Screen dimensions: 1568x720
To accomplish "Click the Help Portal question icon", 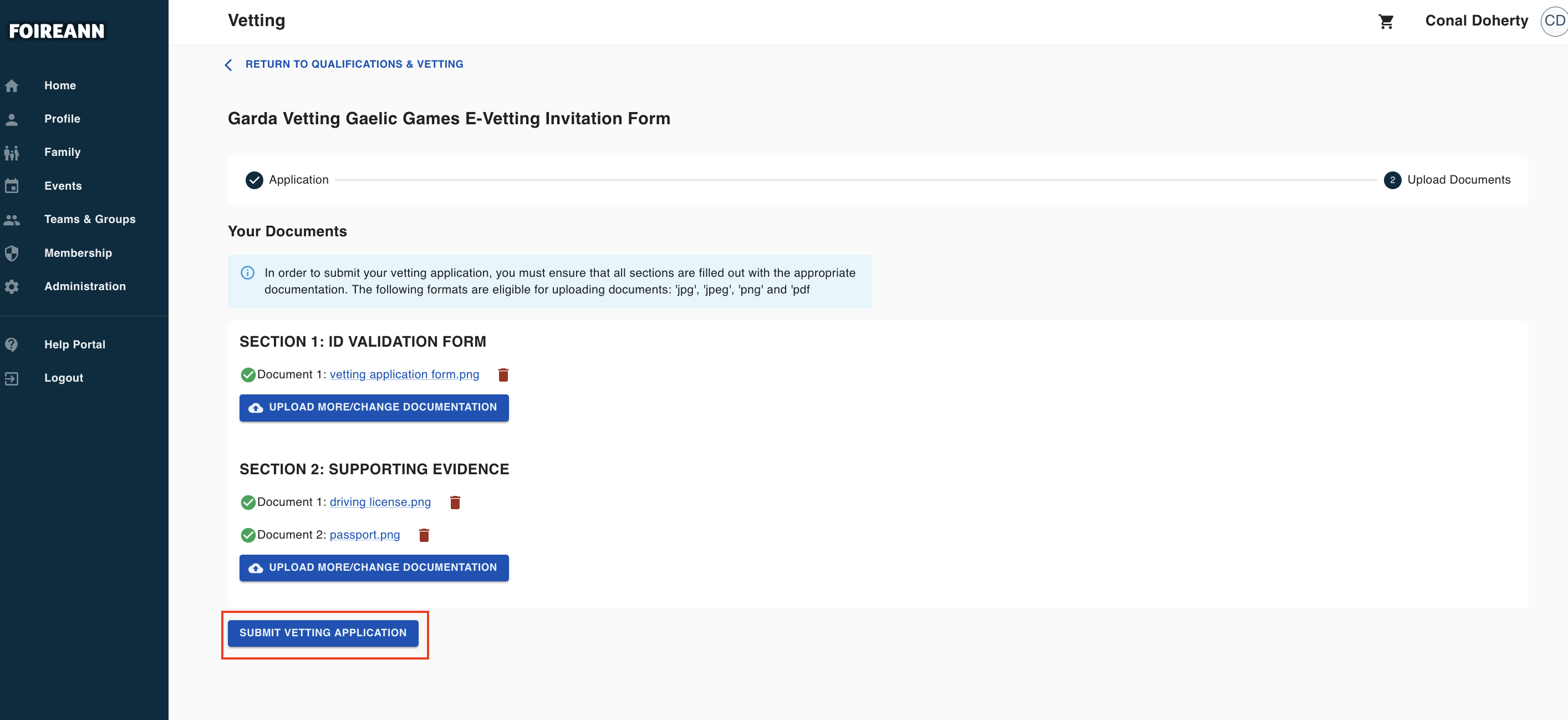I will (12, 344).
